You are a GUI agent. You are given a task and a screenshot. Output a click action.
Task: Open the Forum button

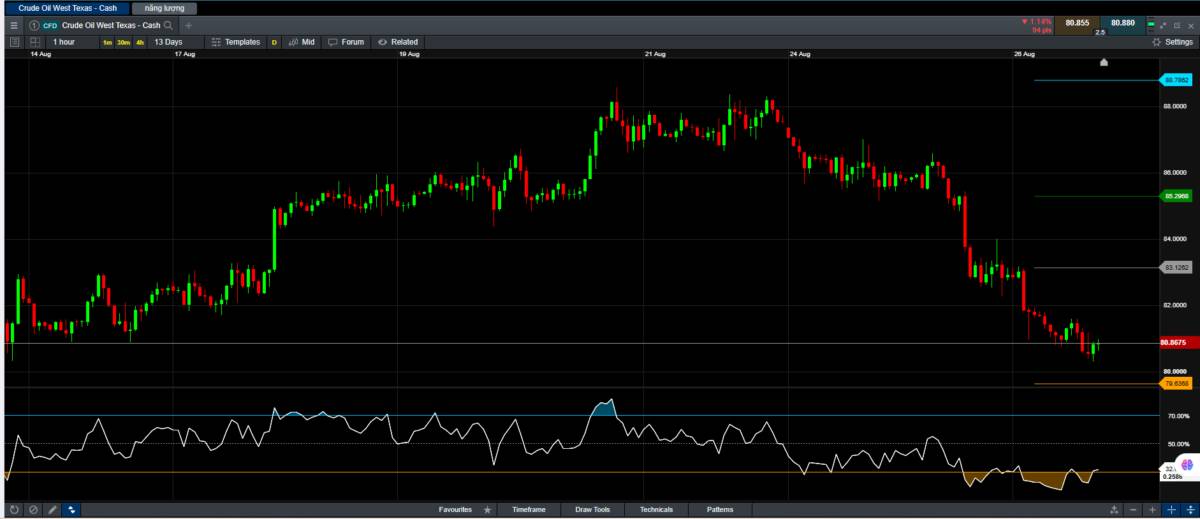coord(345,42)
